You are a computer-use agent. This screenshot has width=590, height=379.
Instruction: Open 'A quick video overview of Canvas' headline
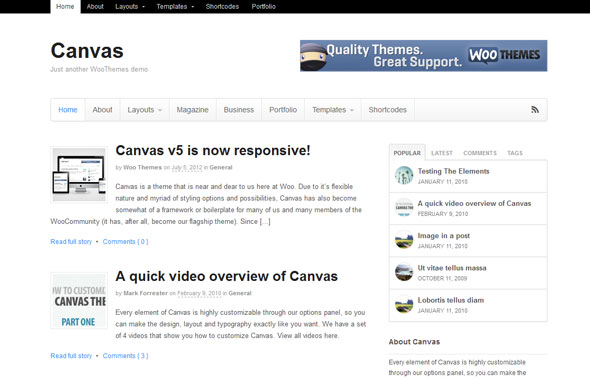pos(227,276)
